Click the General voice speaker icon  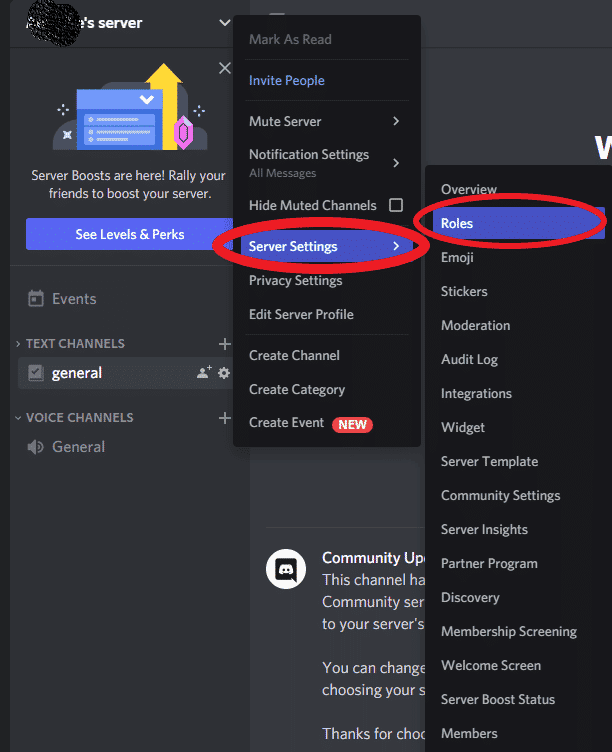35,447
